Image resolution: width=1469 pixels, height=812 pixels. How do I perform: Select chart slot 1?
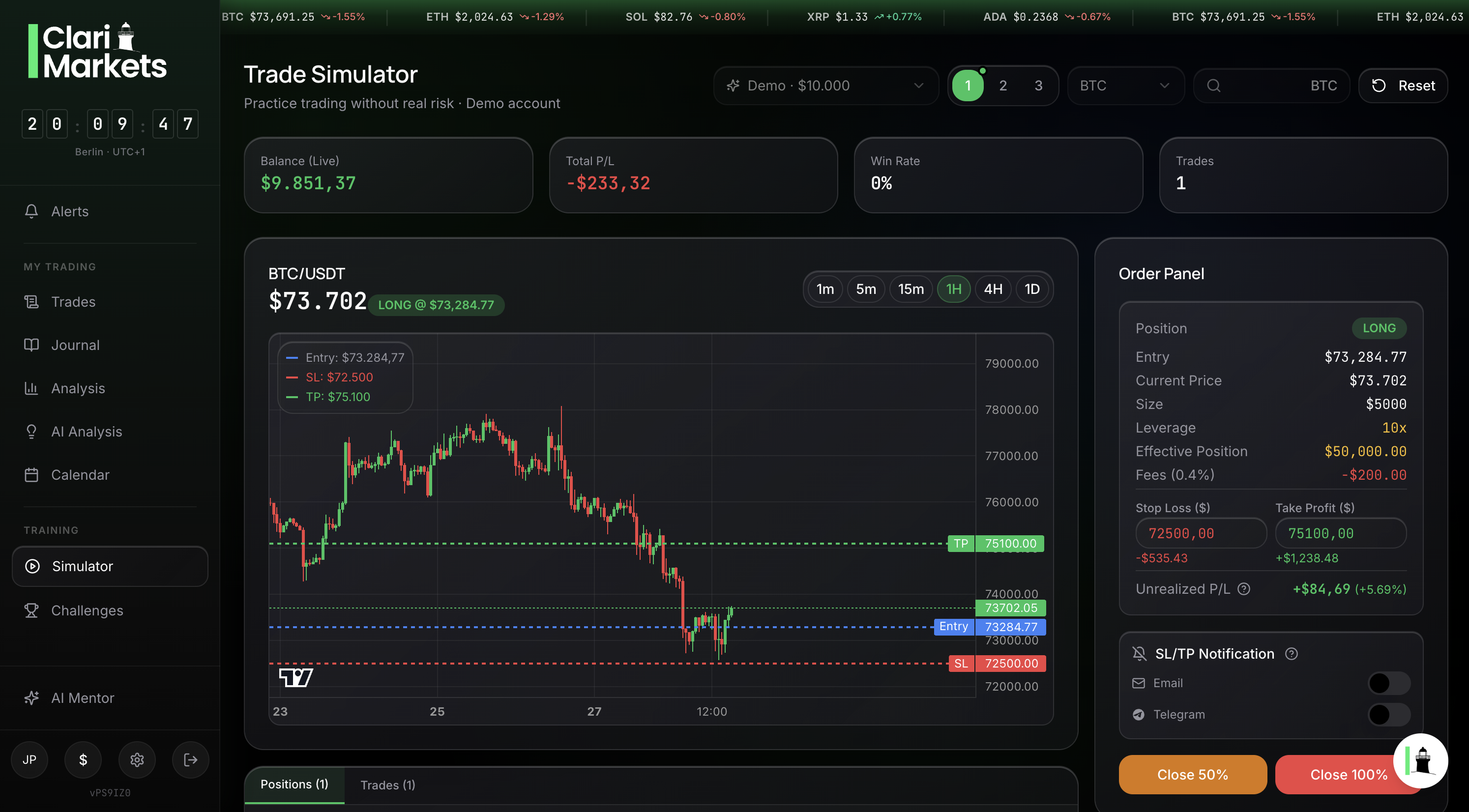click(968, 86)
